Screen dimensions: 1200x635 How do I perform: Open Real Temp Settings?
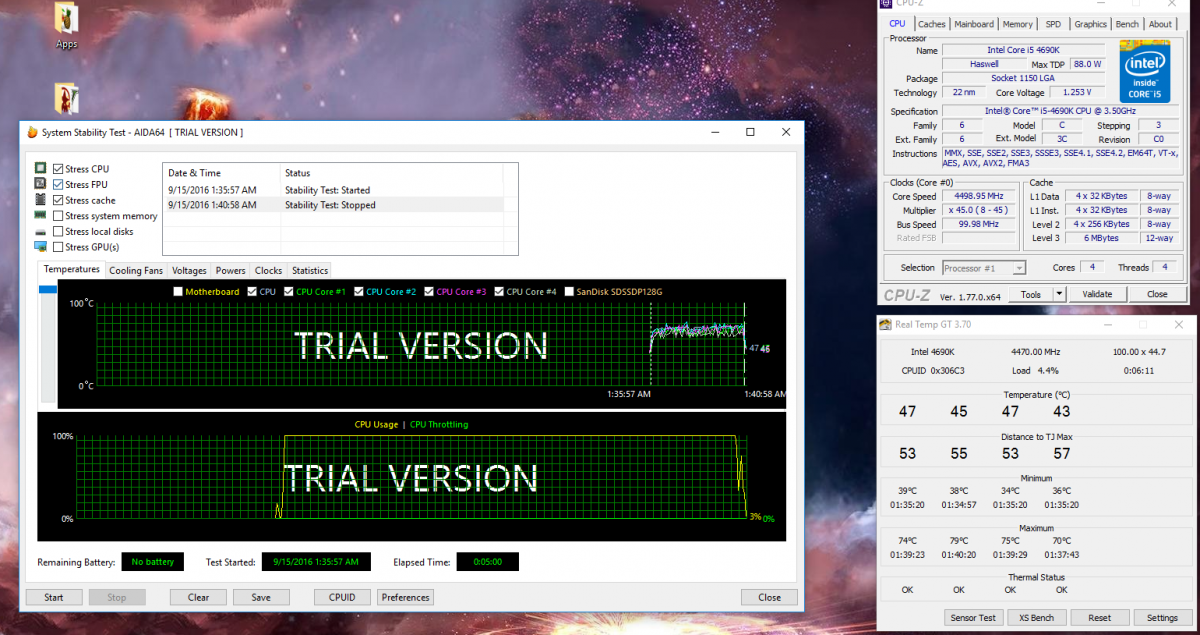pyautogui.click(x=1162, y=617)
